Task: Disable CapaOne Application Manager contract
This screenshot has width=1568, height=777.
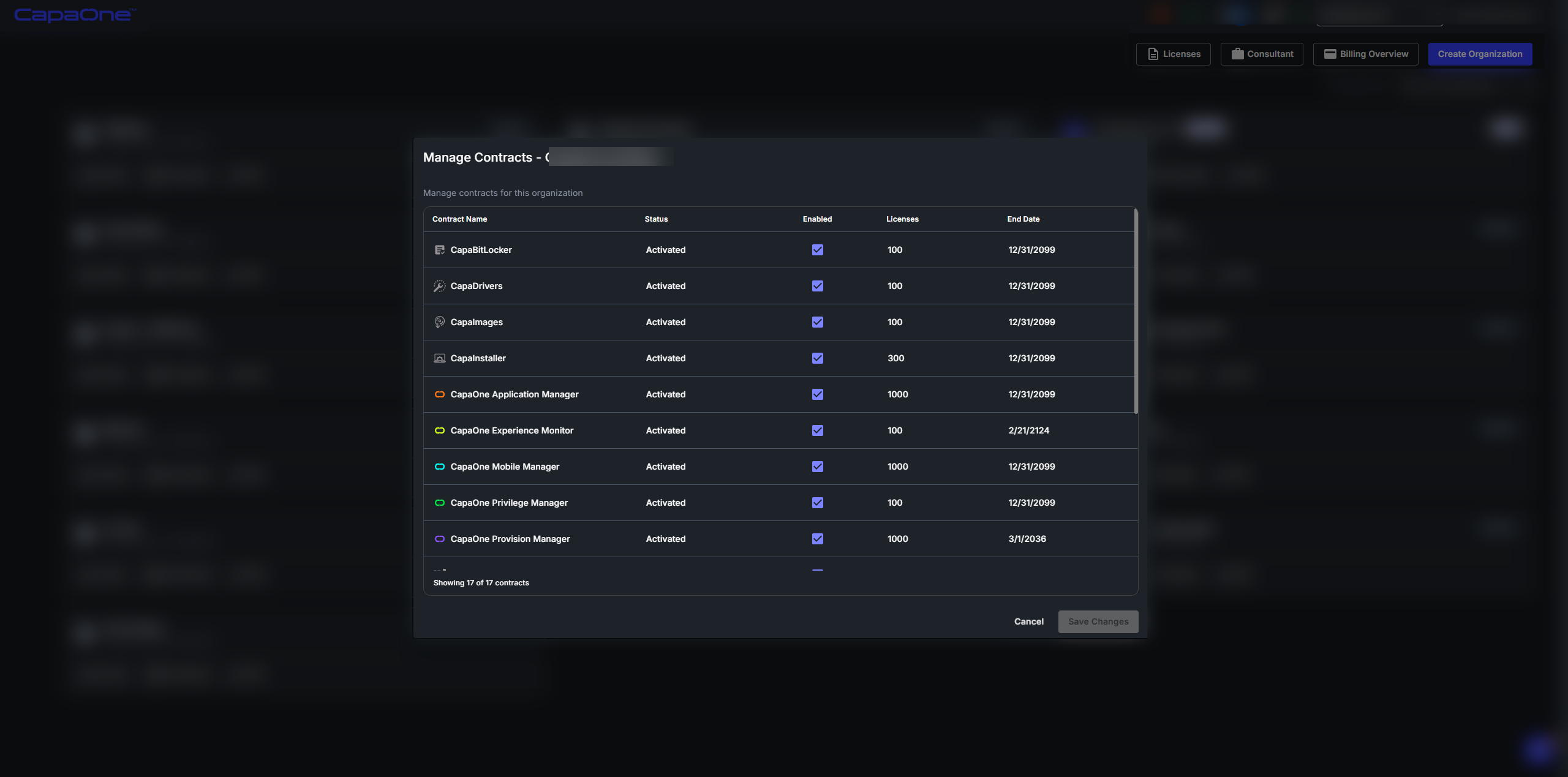Action: pyautogui.click(x=817, y=394)
